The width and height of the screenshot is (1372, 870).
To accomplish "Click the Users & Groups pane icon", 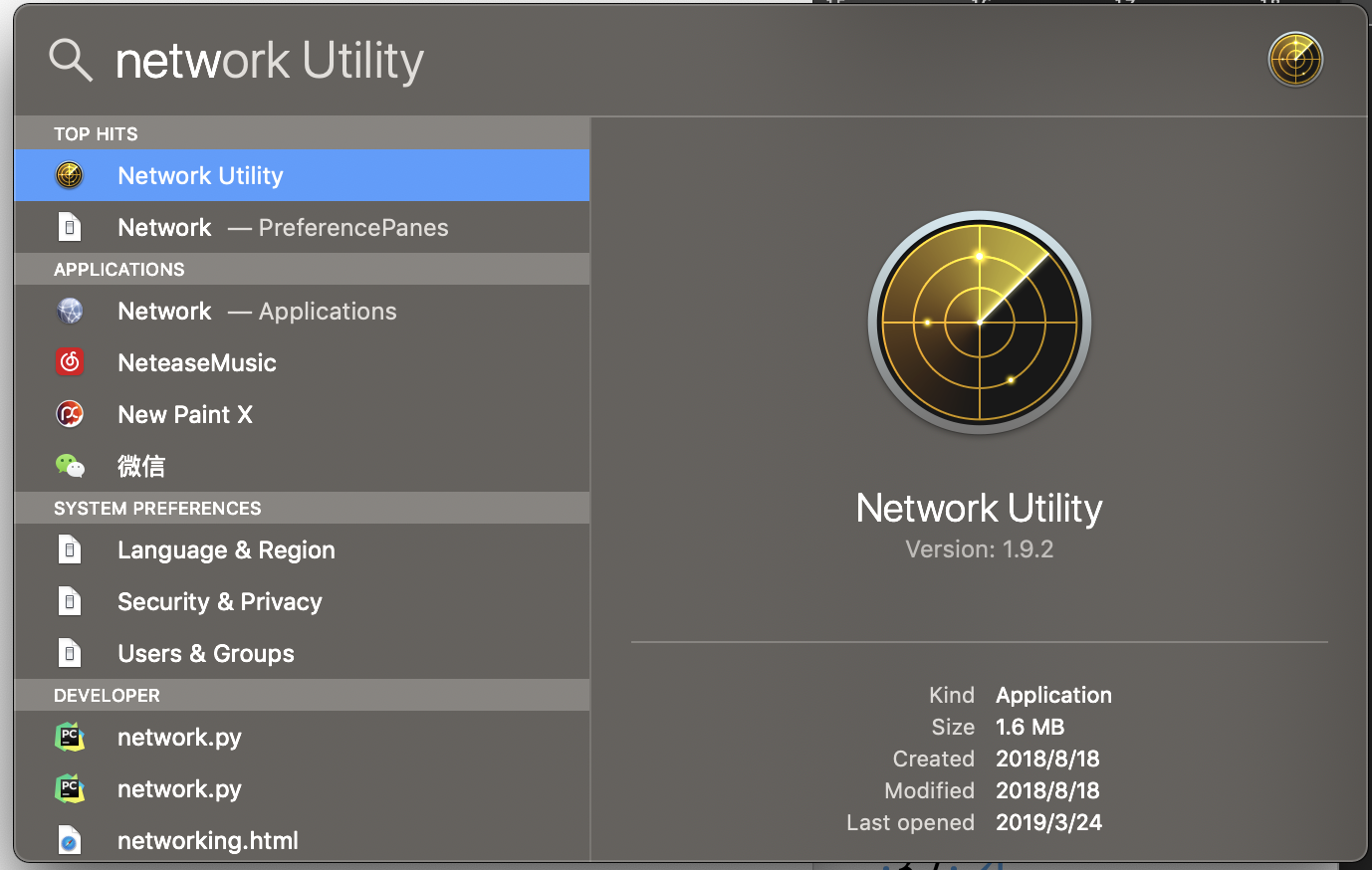I will coord(70,653).
